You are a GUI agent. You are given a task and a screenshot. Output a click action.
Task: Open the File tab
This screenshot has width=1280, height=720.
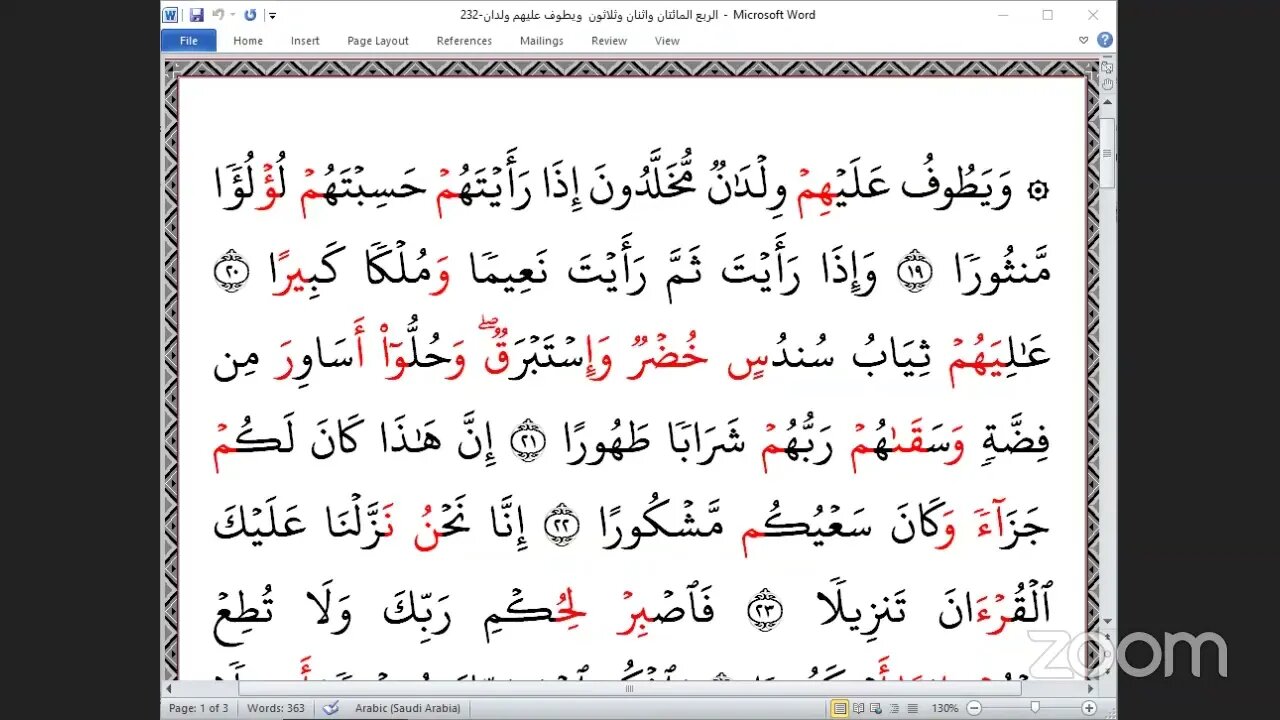tap(188, 41)
